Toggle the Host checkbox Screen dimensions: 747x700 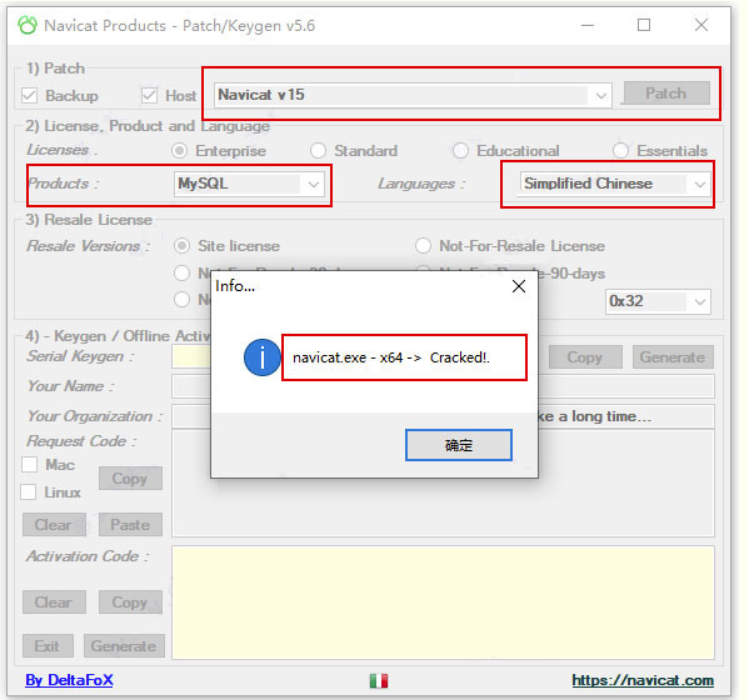click(149, 95)
